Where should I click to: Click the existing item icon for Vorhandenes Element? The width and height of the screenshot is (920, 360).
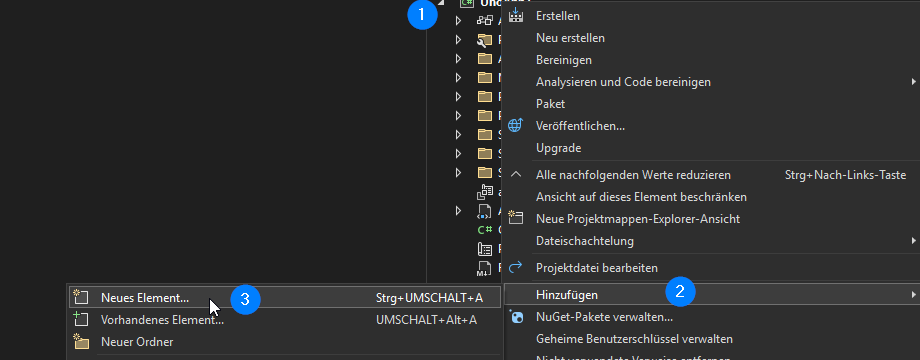(80, 319)
